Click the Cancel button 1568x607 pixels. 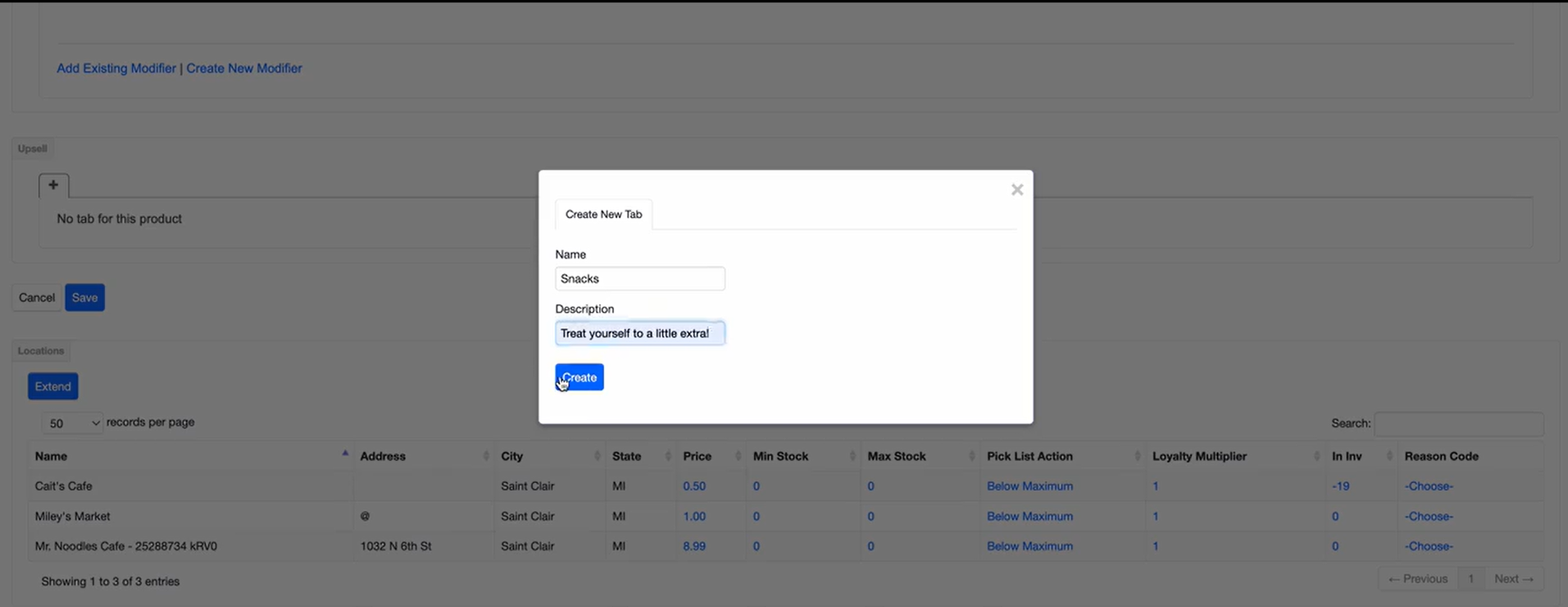point(37,298)
